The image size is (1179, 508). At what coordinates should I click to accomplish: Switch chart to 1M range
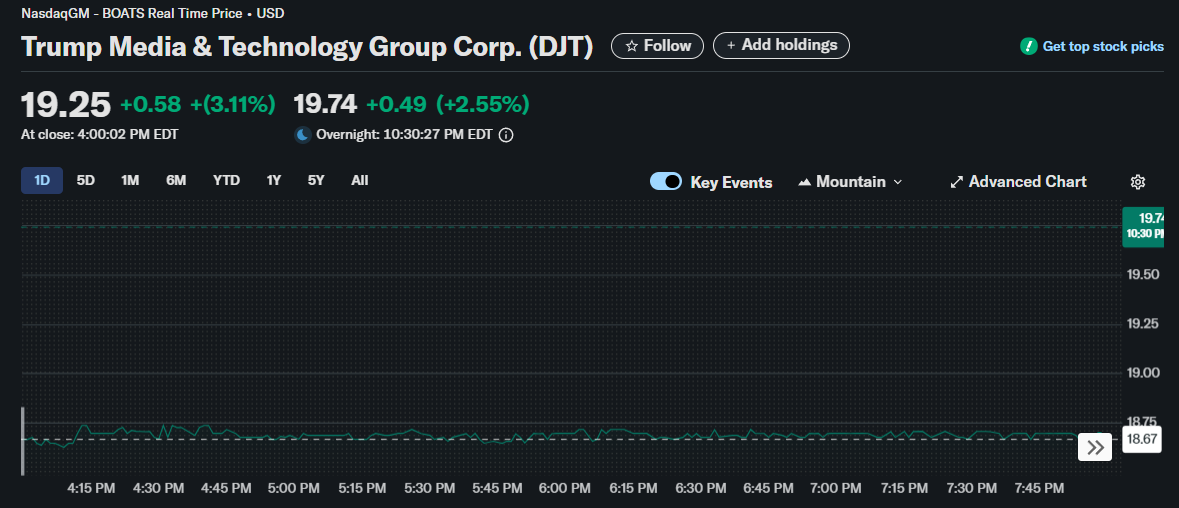130,180
